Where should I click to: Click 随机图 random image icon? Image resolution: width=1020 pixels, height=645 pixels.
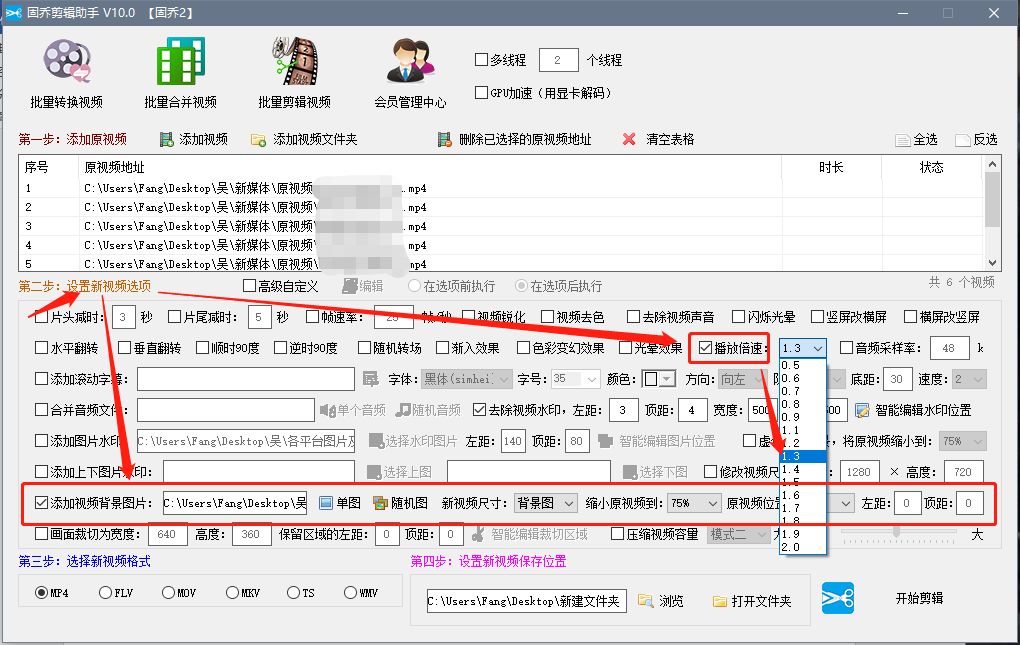coord(380,503)
